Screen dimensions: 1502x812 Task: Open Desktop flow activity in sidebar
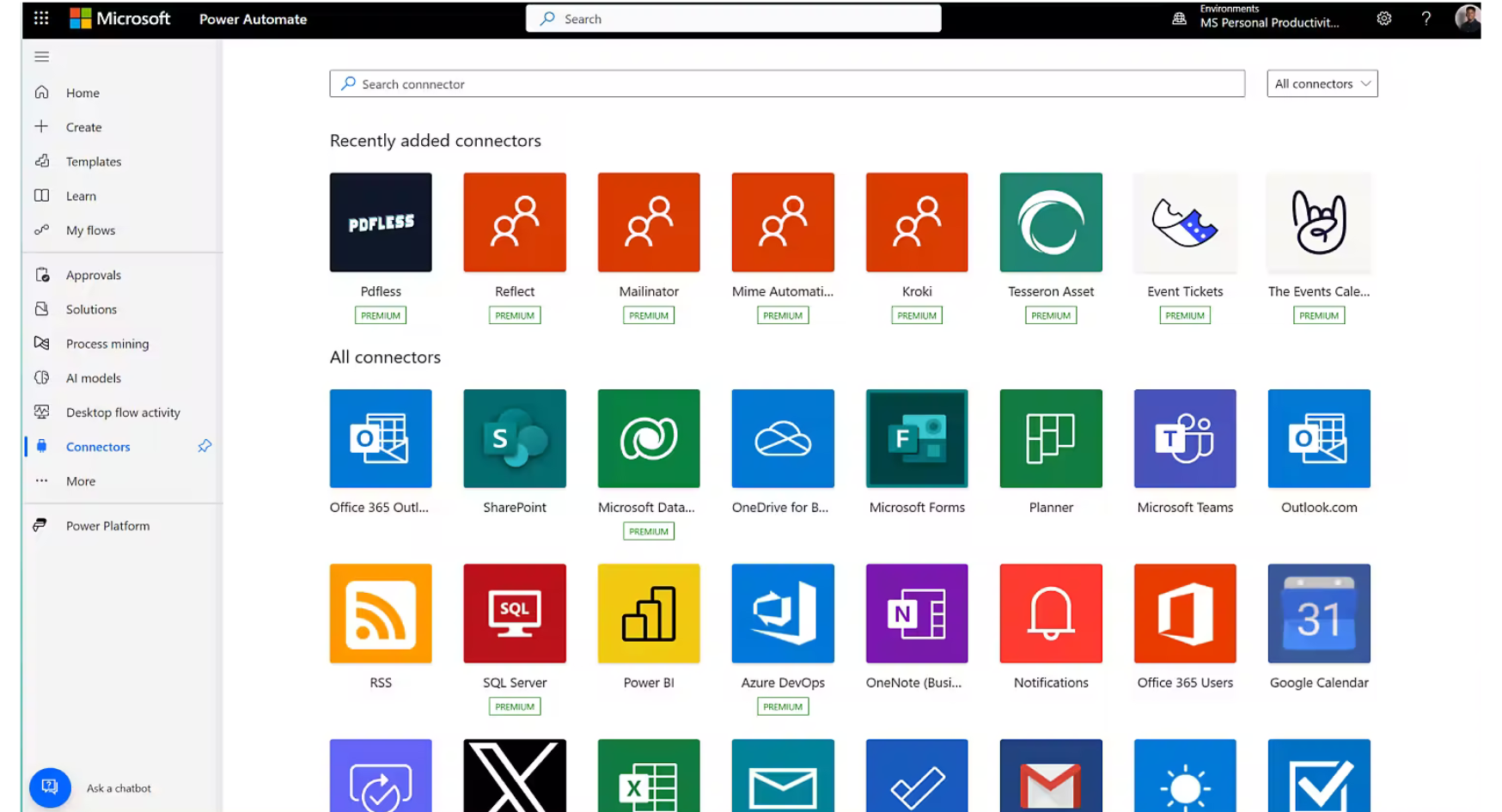122,412
